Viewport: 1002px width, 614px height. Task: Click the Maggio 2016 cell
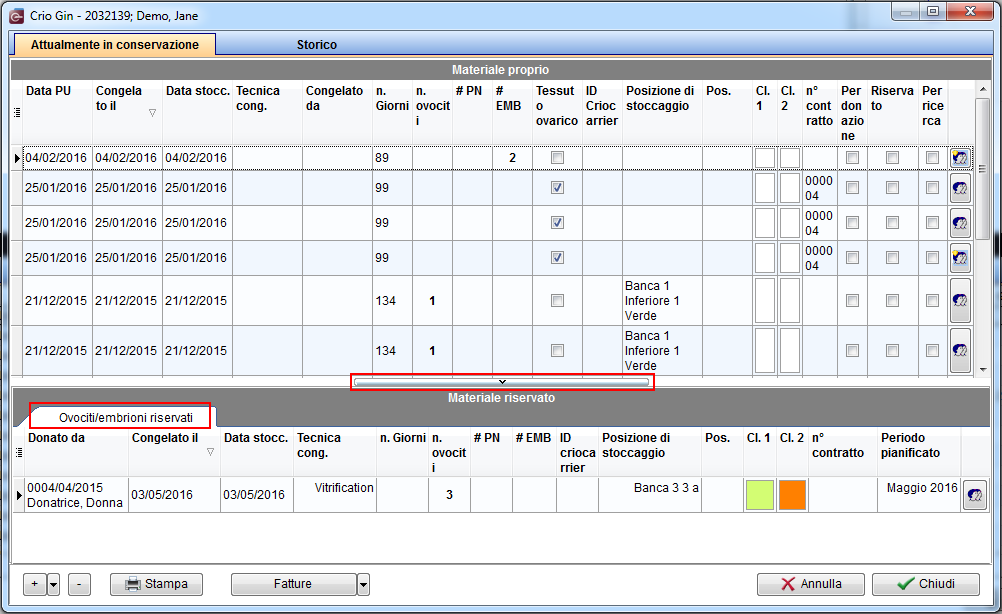[919, 495]
